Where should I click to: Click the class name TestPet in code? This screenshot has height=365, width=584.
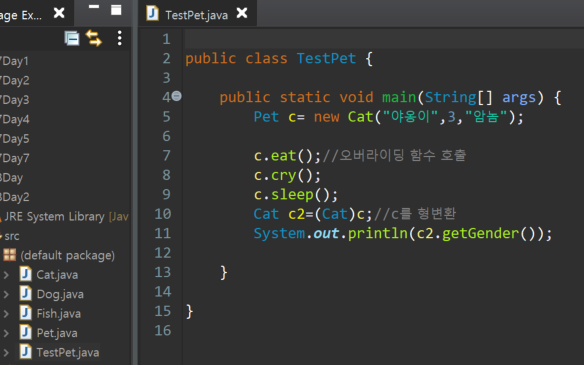pyautogui.click(x=326, y=58)
